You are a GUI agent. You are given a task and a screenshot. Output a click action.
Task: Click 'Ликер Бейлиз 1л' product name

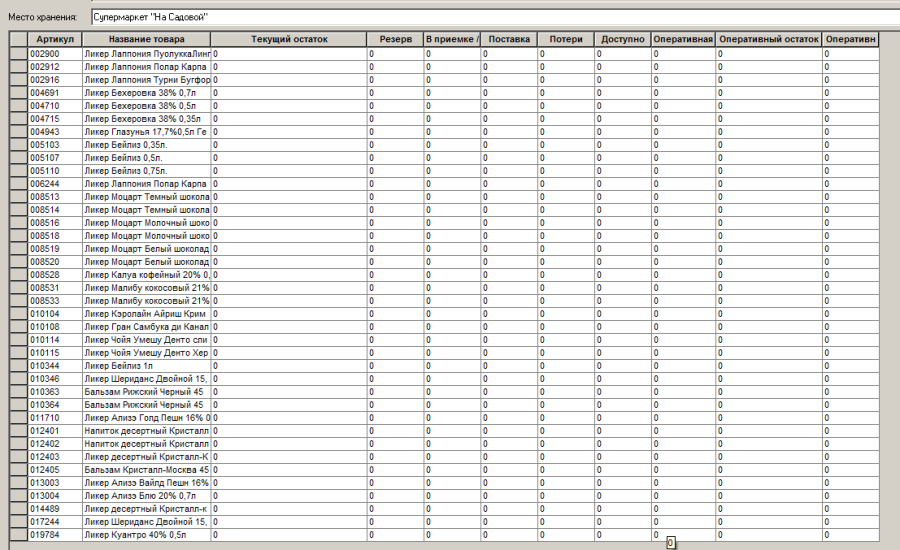(x=146, y=366)
